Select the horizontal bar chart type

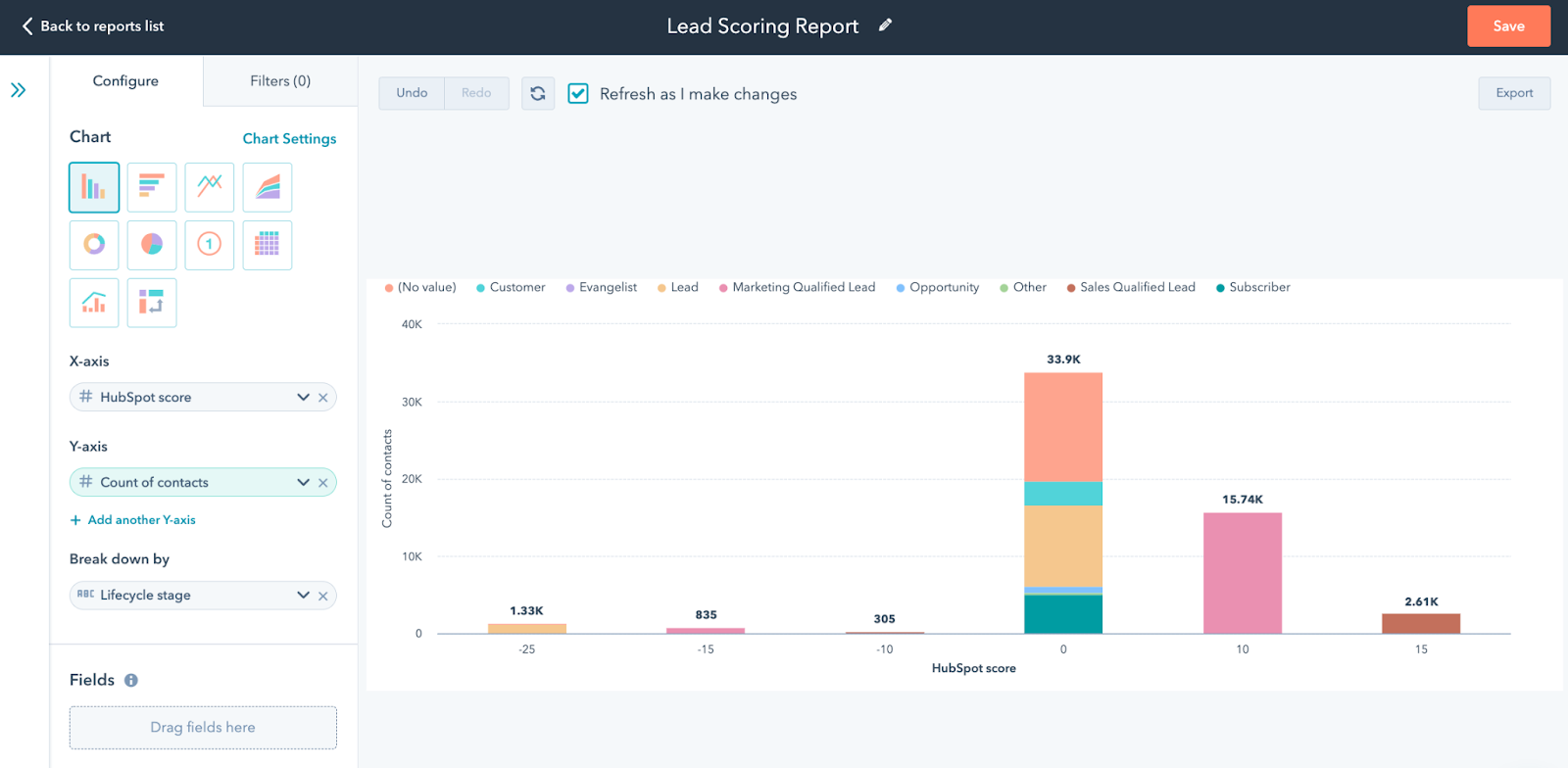pyautogui.click(x=152, y=187)
